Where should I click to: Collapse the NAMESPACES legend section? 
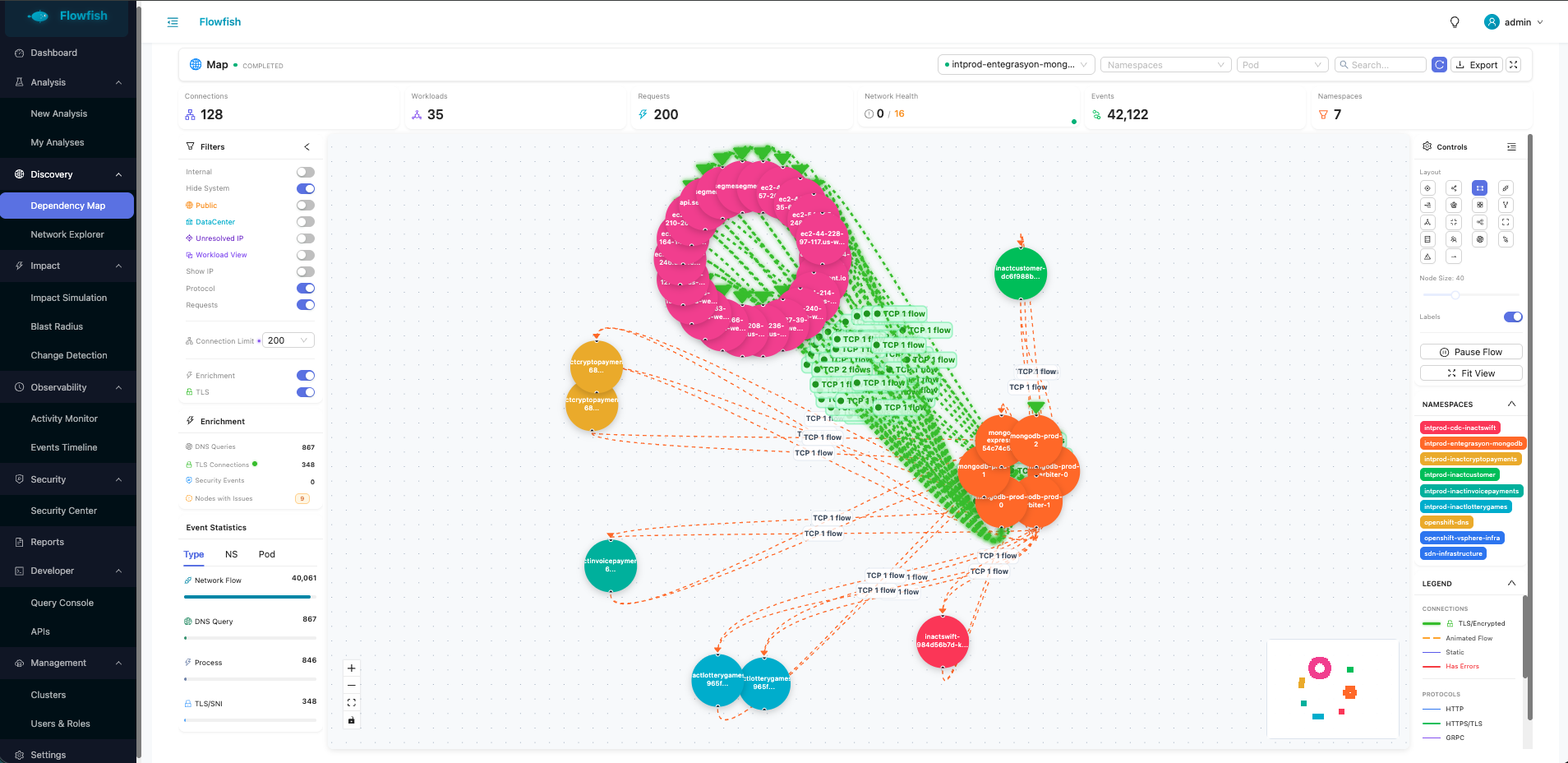click(1511, 404)
